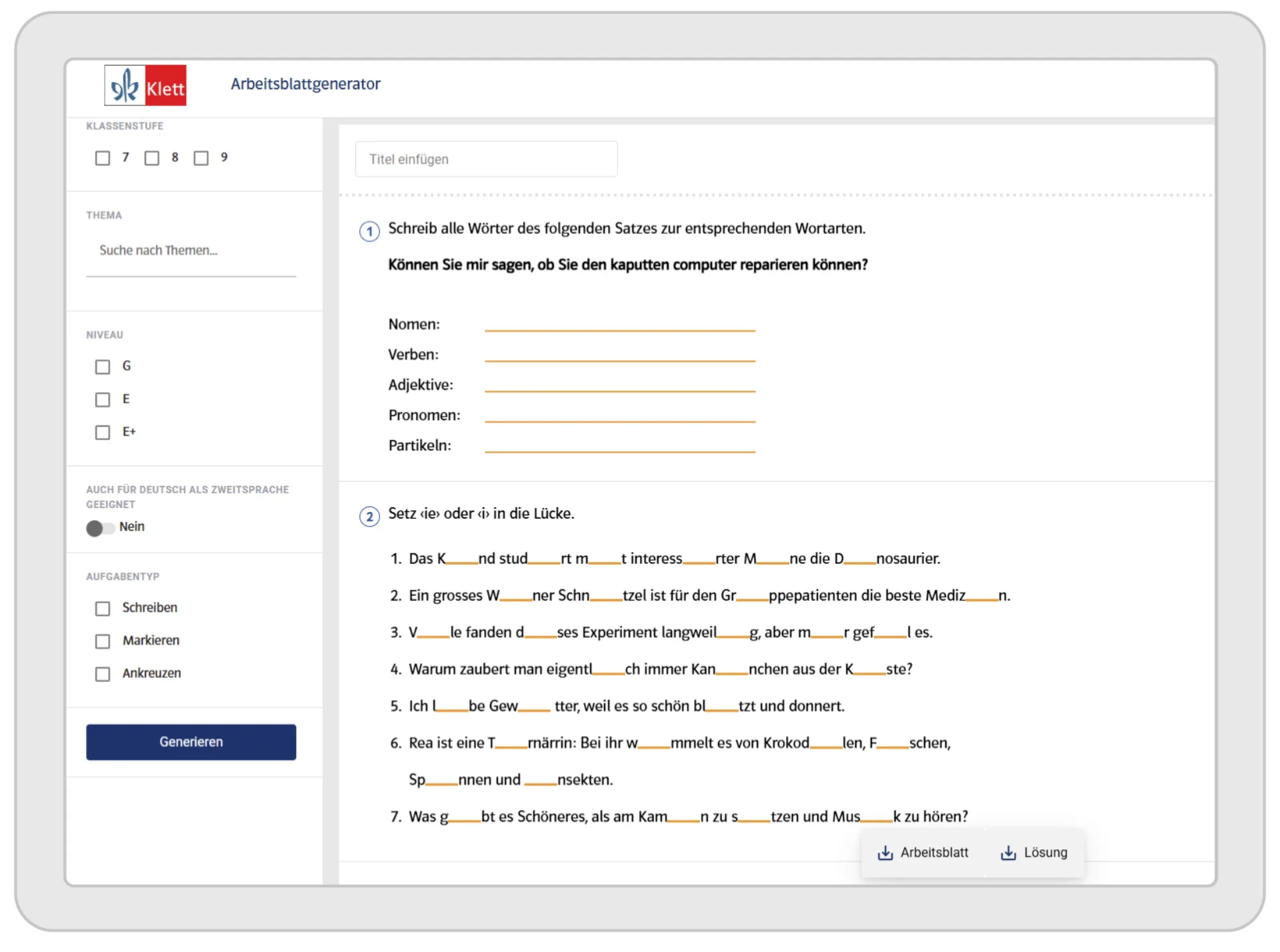Toggle the Deutsch als Zweitsprache switch
The height and width of the screenshot is (952, 1280).
coord(100,528)
